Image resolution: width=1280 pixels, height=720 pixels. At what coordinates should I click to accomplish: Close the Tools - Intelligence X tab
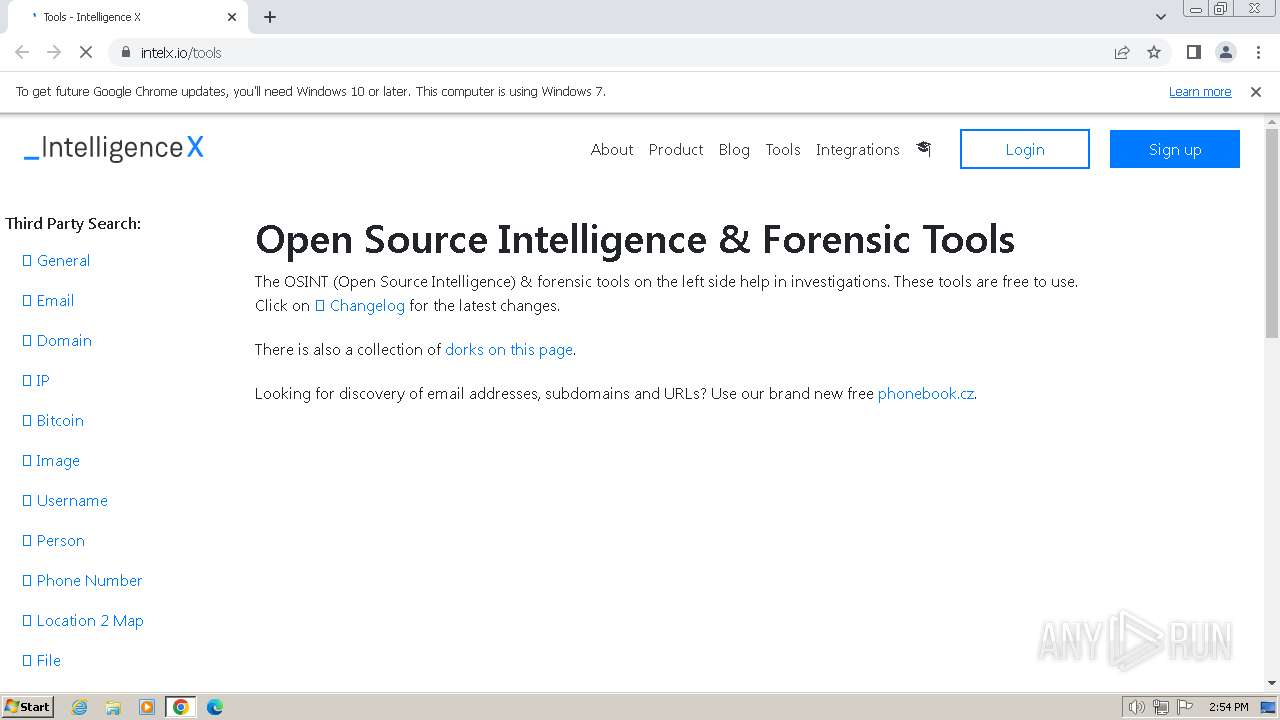[232, 17]
